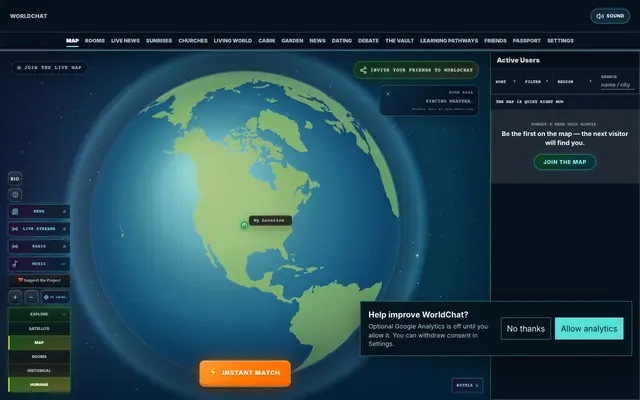Focus the name / city search field
Screen dimensions: 640x400
coord(618,85)
